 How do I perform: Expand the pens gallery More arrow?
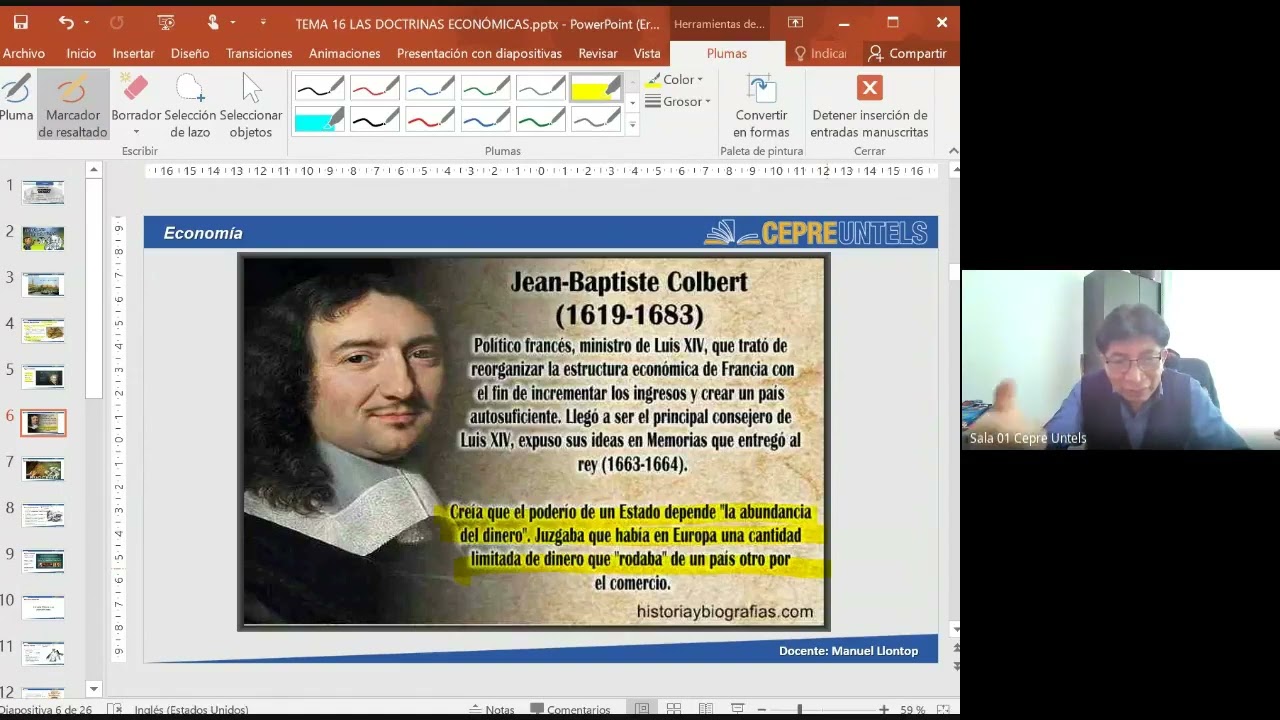click(632, 125)
